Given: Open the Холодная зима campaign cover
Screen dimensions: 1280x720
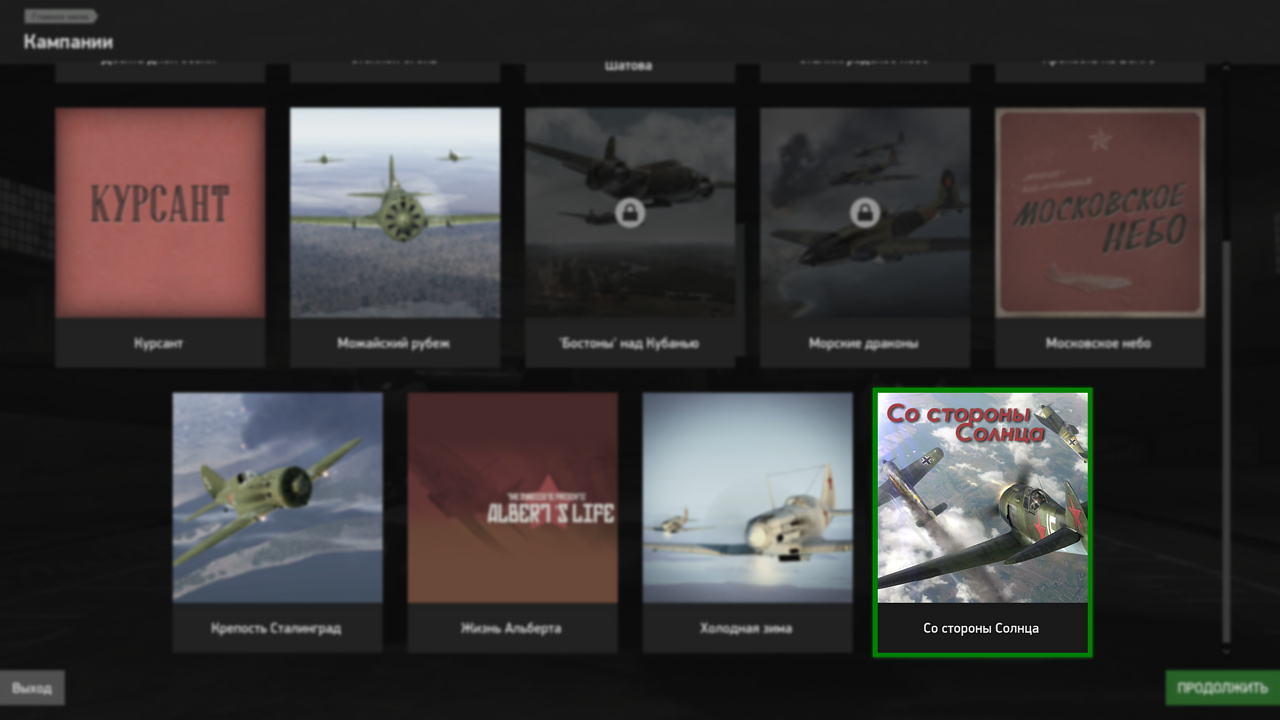Looking at the screenshot, I should (747, 498).
